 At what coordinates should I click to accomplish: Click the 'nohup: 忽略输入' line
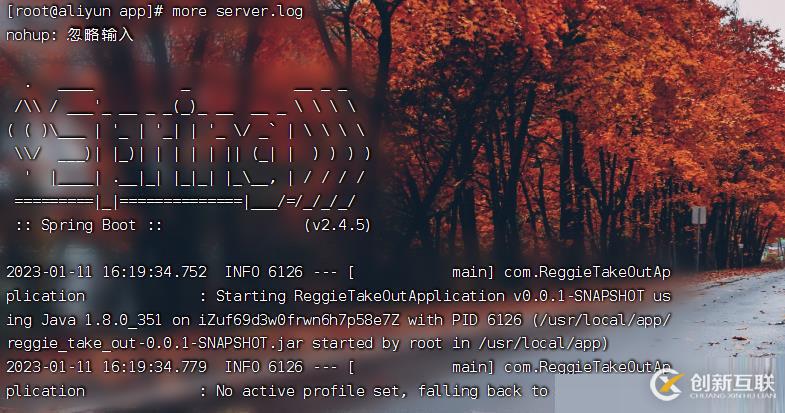click(70, 35)
